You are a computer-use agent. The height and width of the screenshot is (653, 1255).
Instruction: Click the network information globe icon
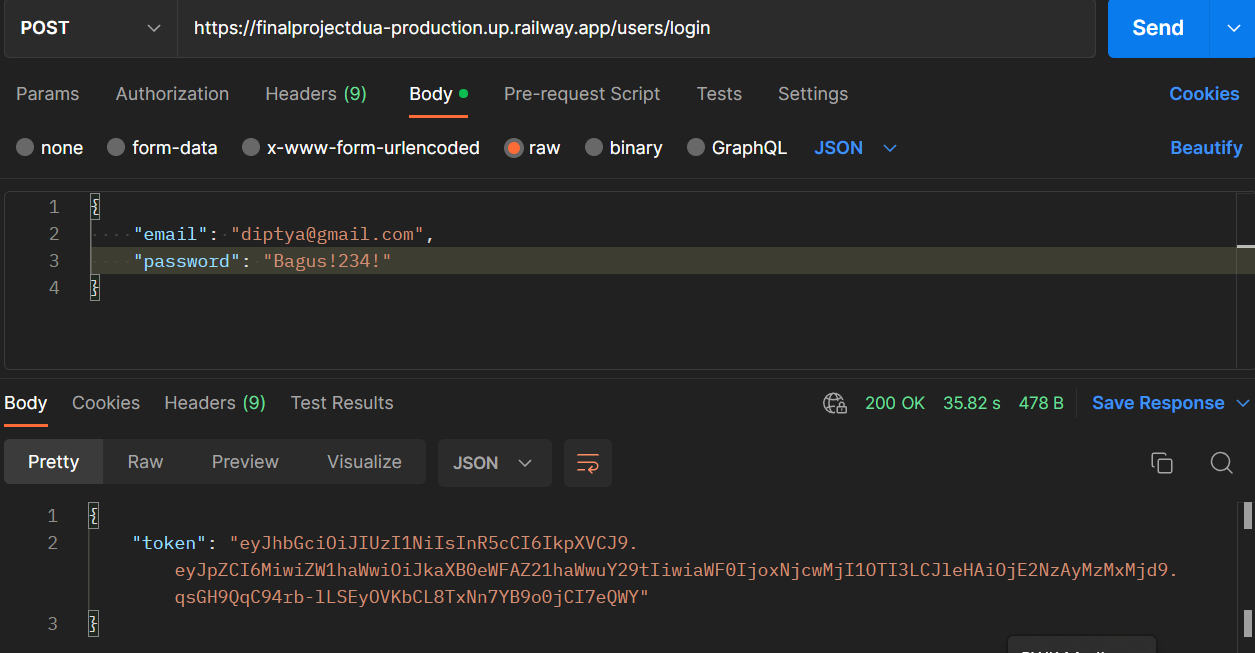point(835,403)
